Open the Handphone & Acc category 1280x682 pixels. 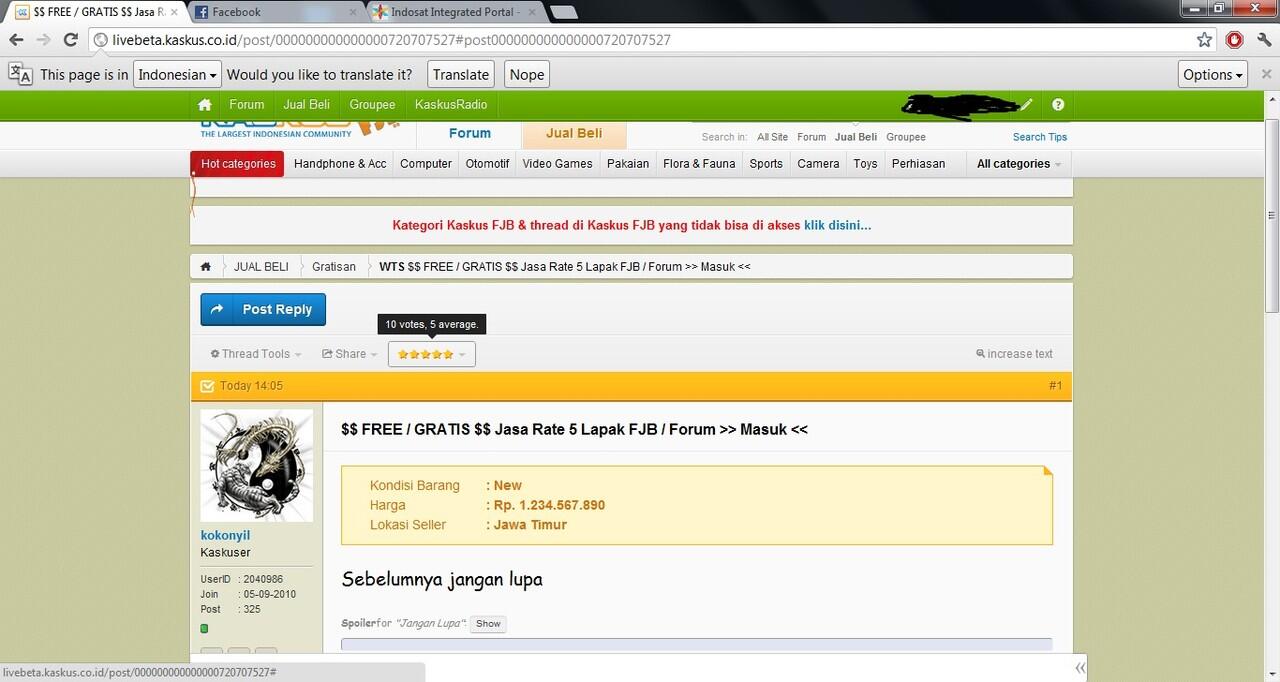(x=340, y=164)
